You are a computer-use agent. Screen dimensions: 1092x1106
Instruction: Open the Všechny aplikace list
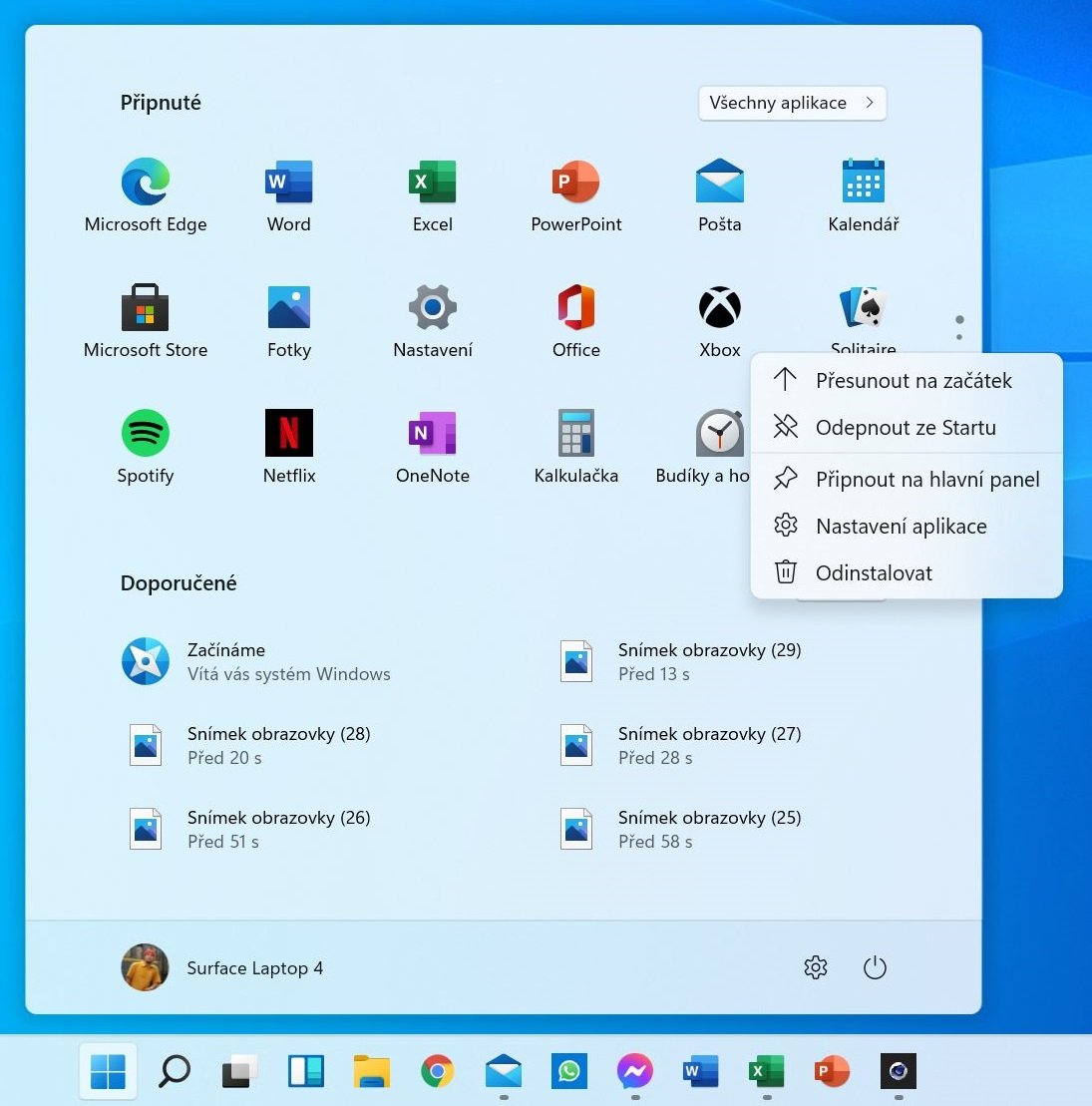(792, 103)
